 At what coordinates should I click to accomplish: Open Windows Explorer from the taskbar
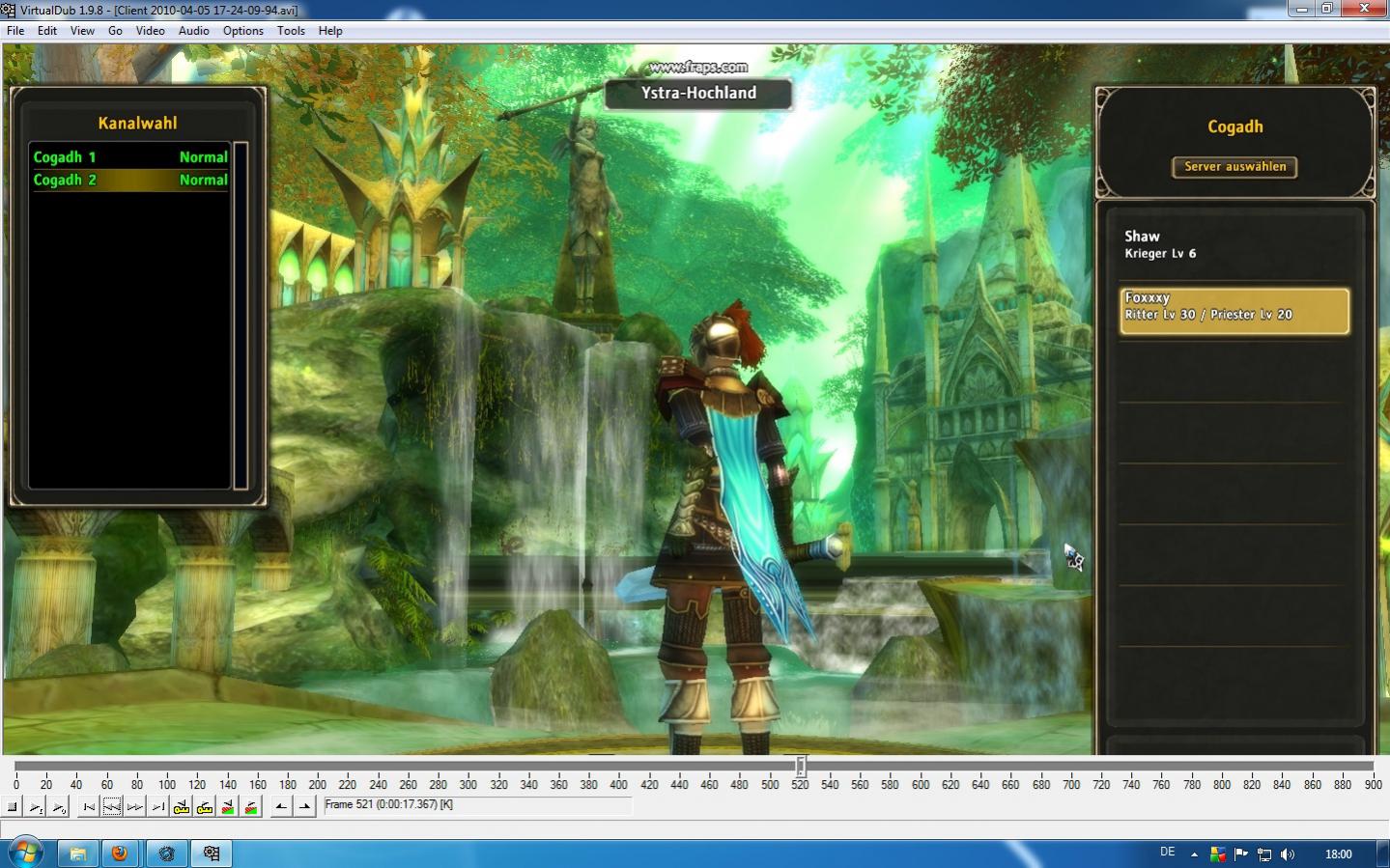[x=77, y=854]
